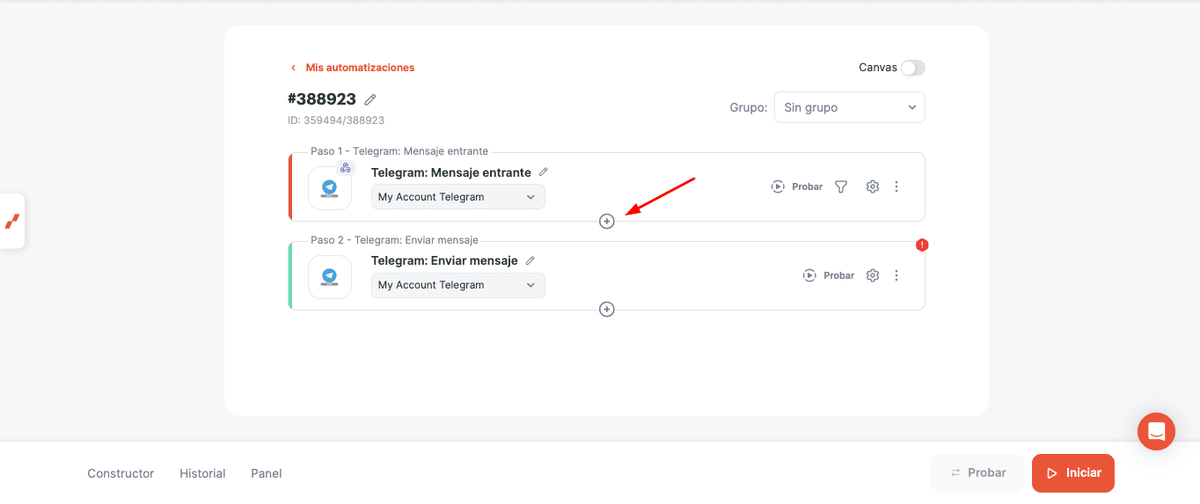Open more options for Enviar mensaje step

pyautogui.click(x=896, y=275)
